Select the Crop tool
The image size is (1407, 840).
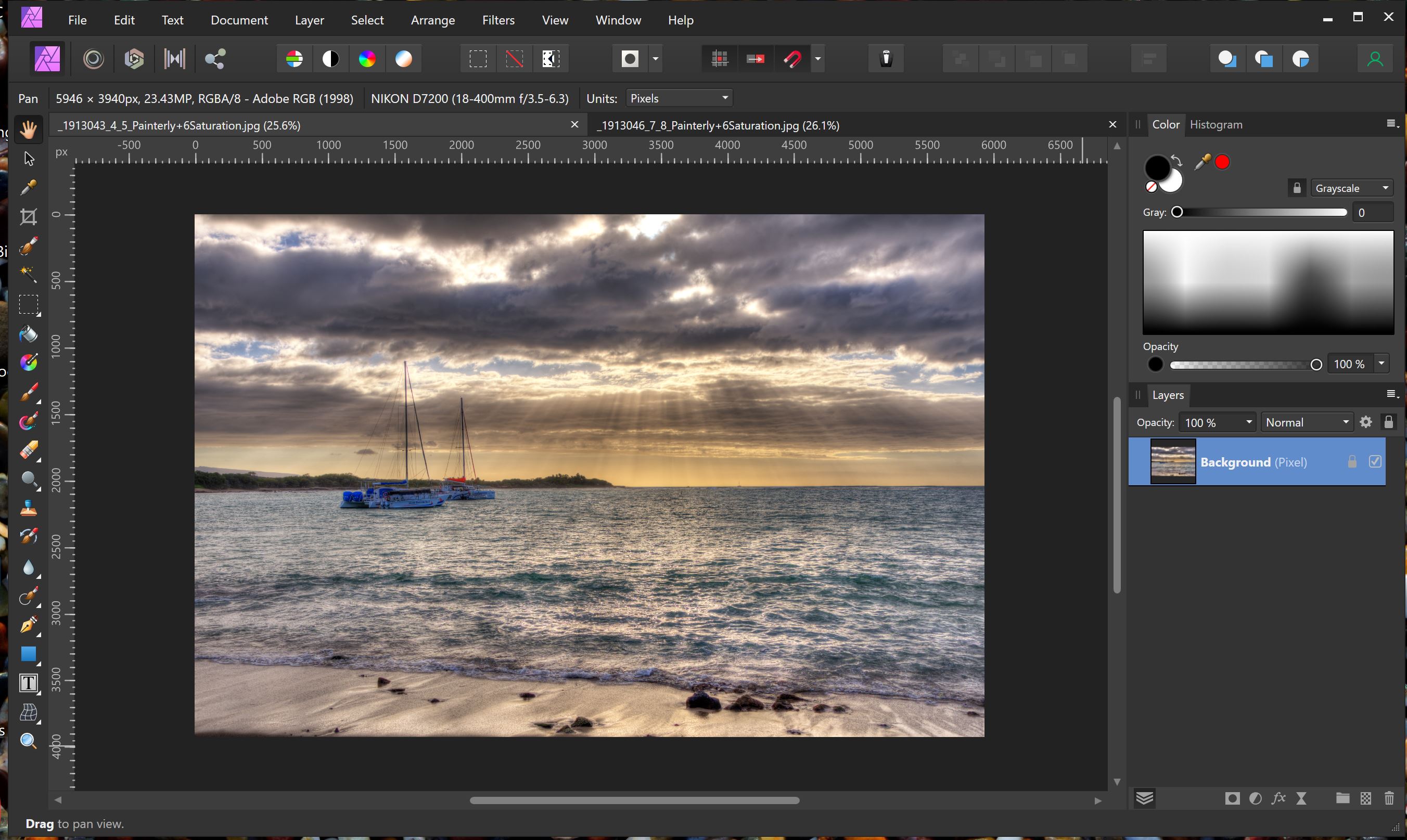[x=28, y=217]
